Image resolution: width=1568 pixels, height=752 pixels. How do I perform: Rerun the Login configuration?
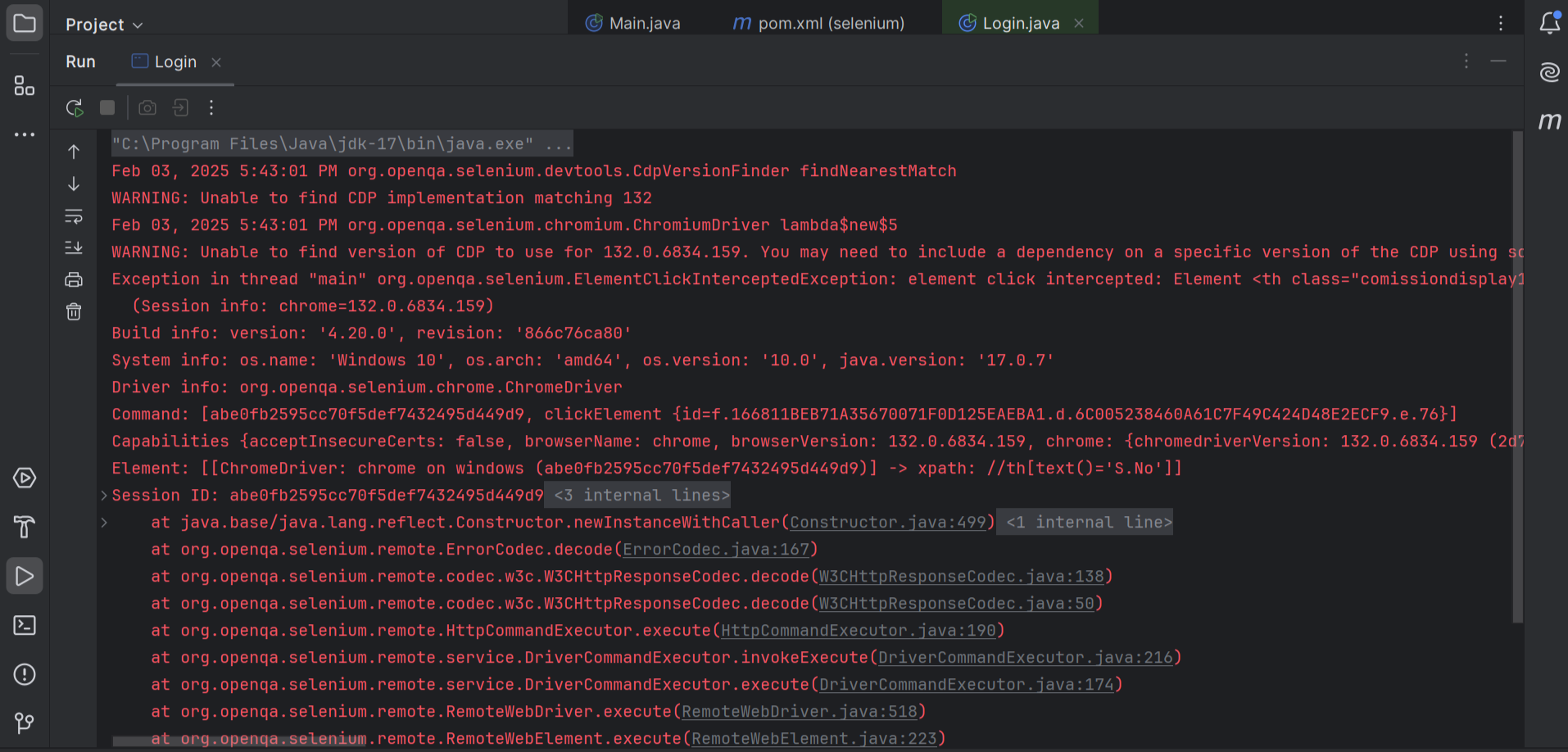tap(75, 107)
